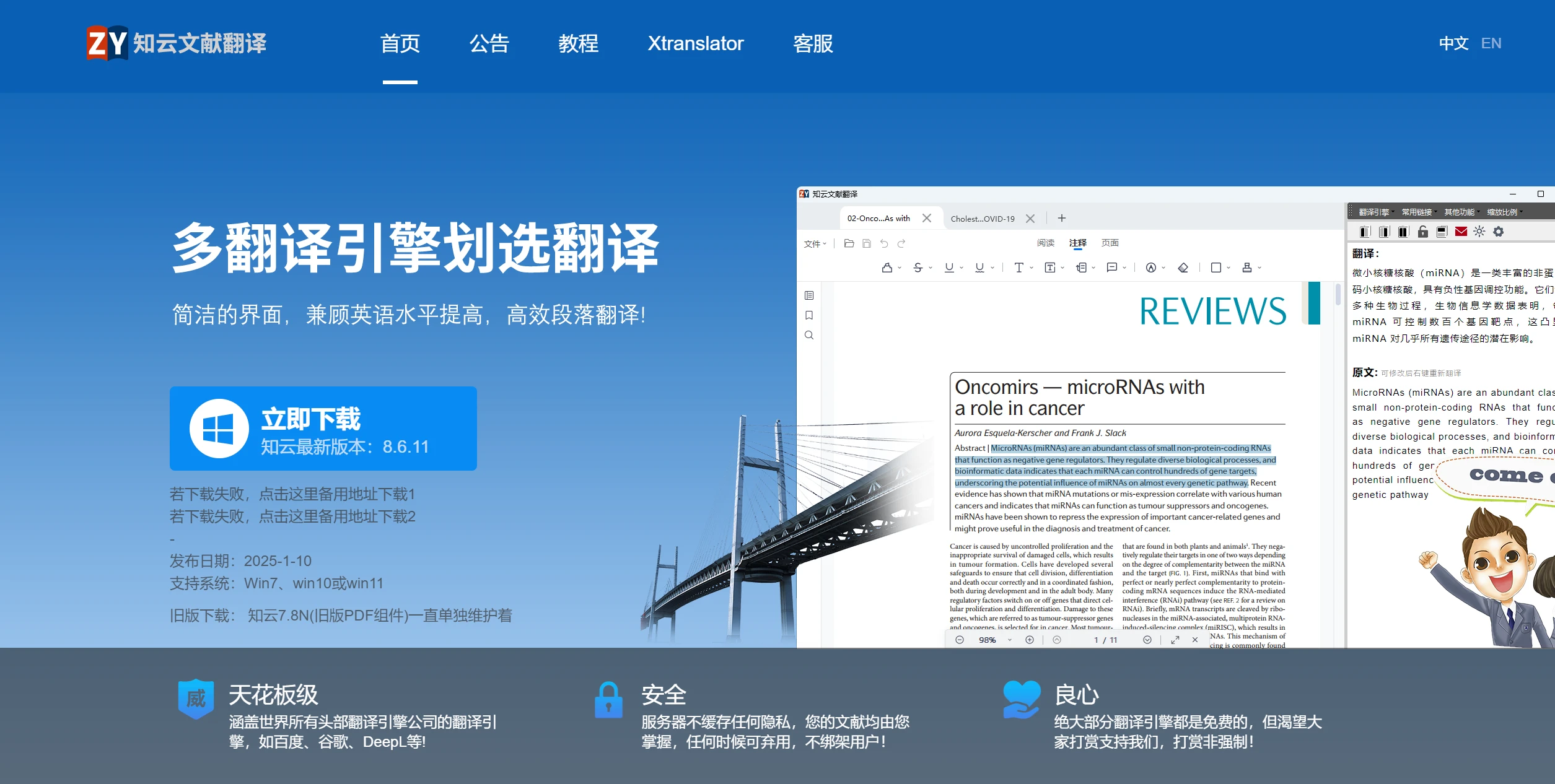Toggle the brightness sun icon
The height and width of the screenshot is (784, 1555).
pyautogui.click(x=1479, y=232)
